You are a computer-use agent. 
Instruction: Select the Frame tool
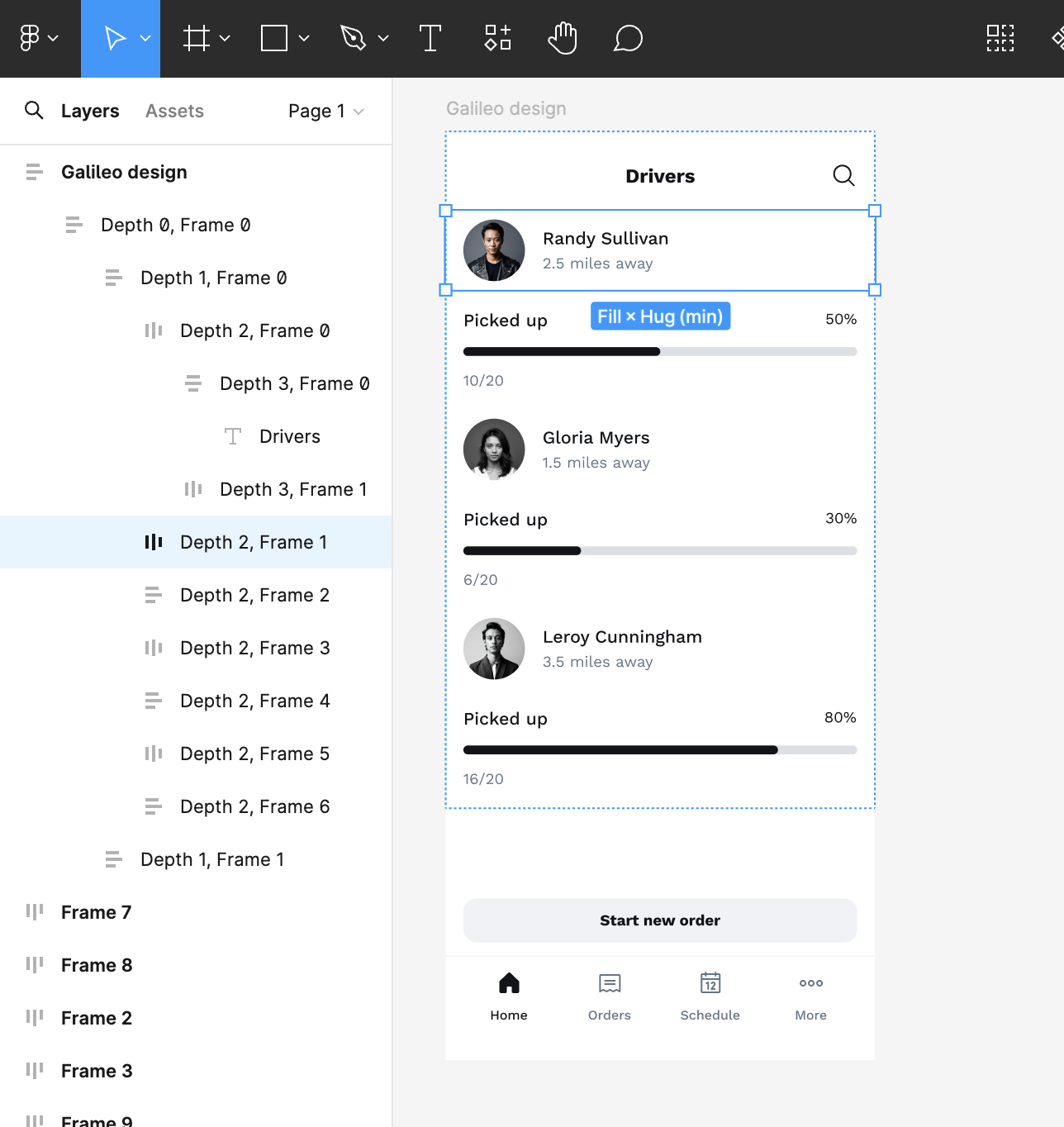196,38
